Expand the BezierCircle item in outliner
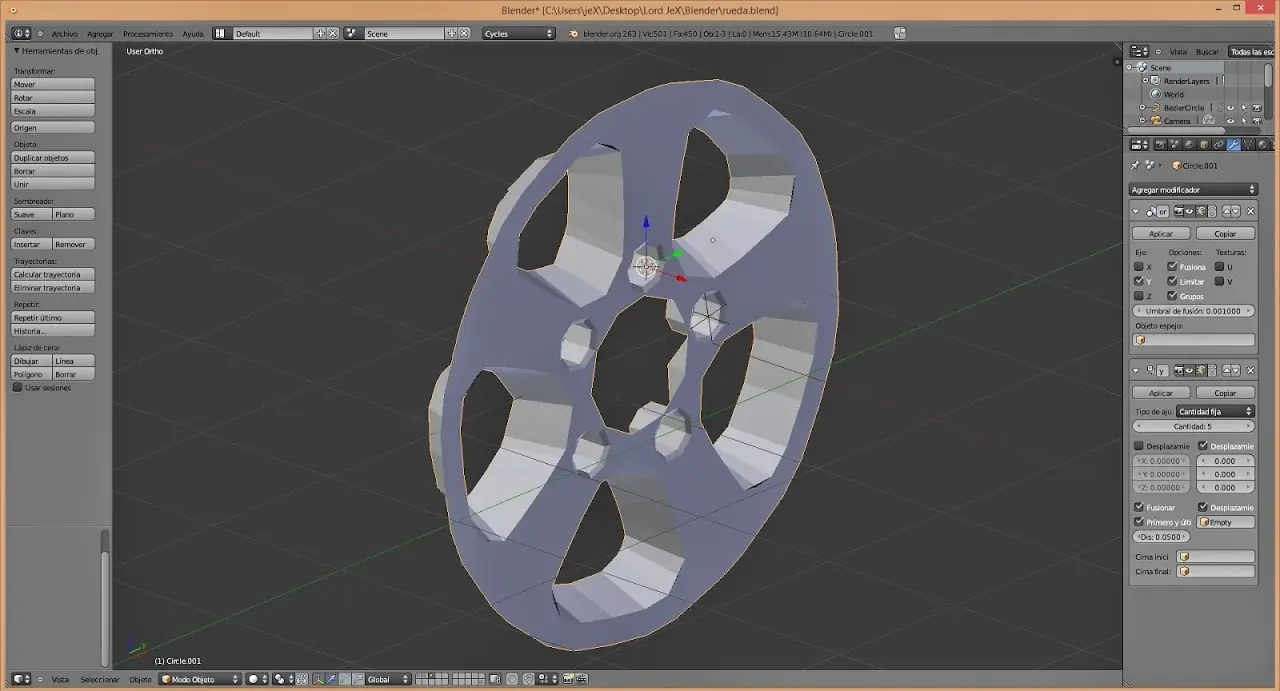This screenshot has height=691, width=1280. (x=1142, y=107)
